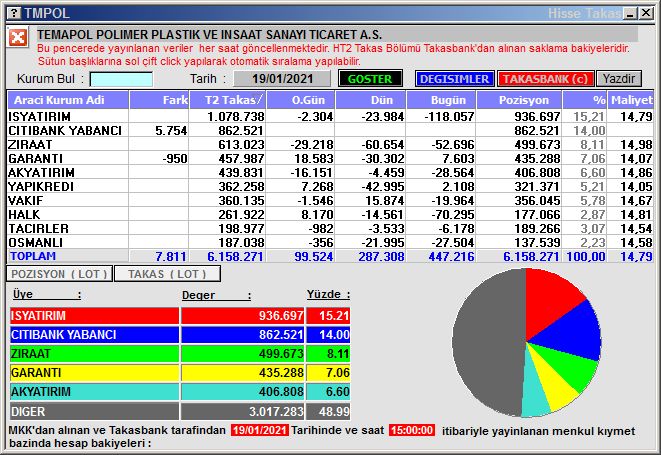
Task: Click the red 15:00:00 time label
Action: point(412,430)
